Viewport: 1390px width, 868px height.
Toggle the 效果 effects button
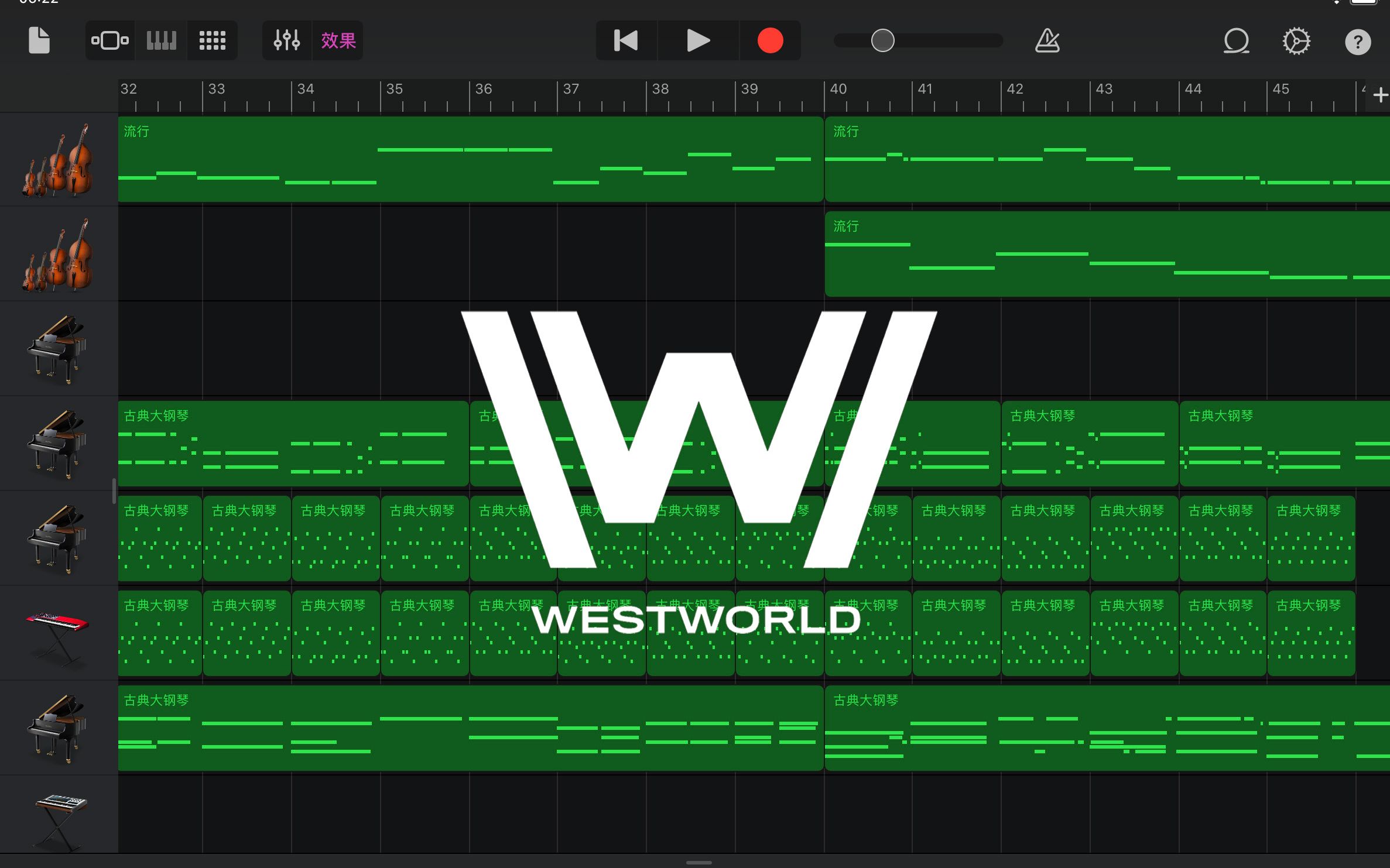(338, 40)
